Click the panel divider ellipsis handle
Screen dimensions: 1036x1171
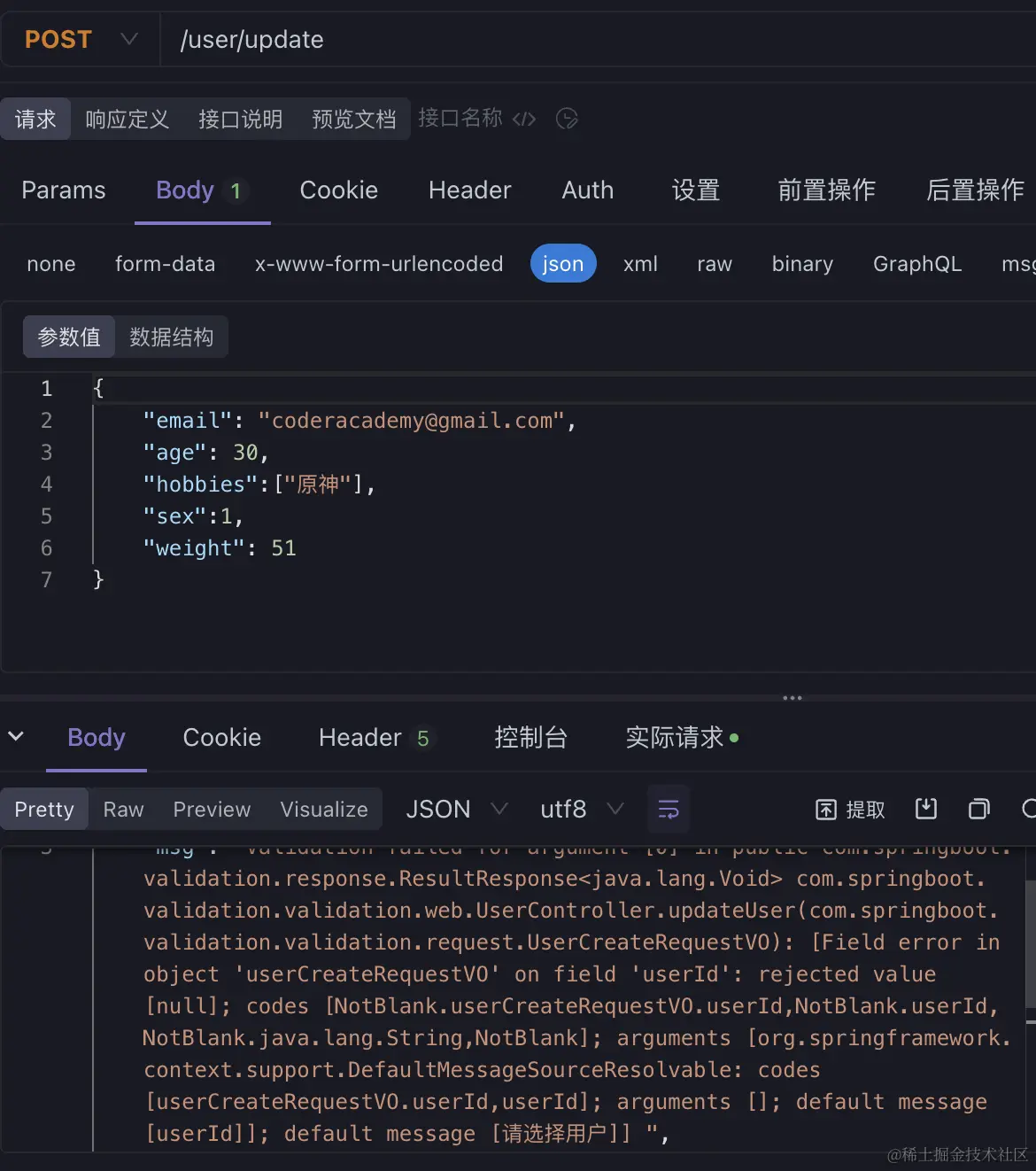click(x=792, y=698)
